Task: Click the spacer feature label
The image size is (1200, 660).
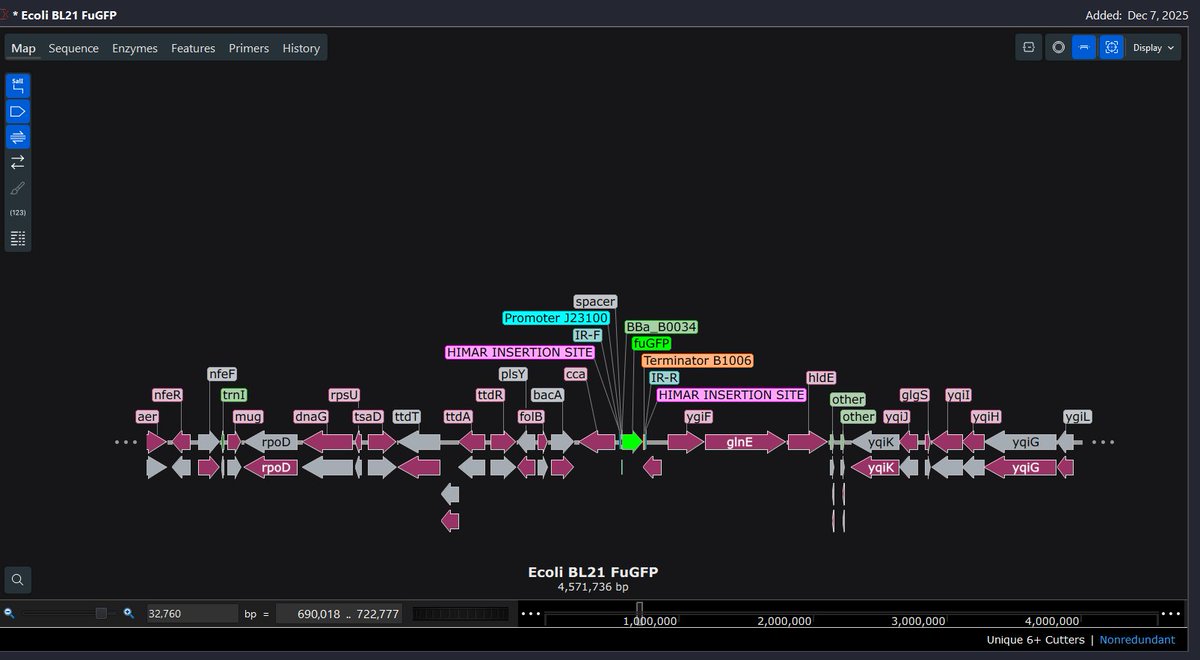Action: 595,301
